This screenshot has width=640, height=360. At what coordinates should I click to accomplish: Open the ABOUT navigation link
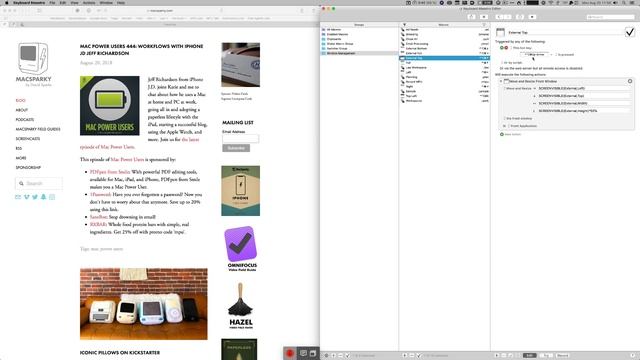coord(22,110)
